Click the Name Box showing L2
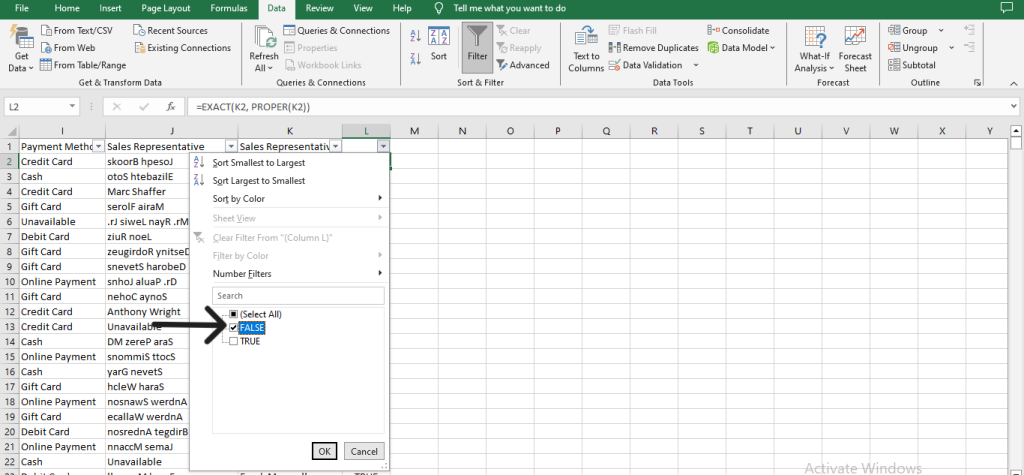 click(36, 106)
